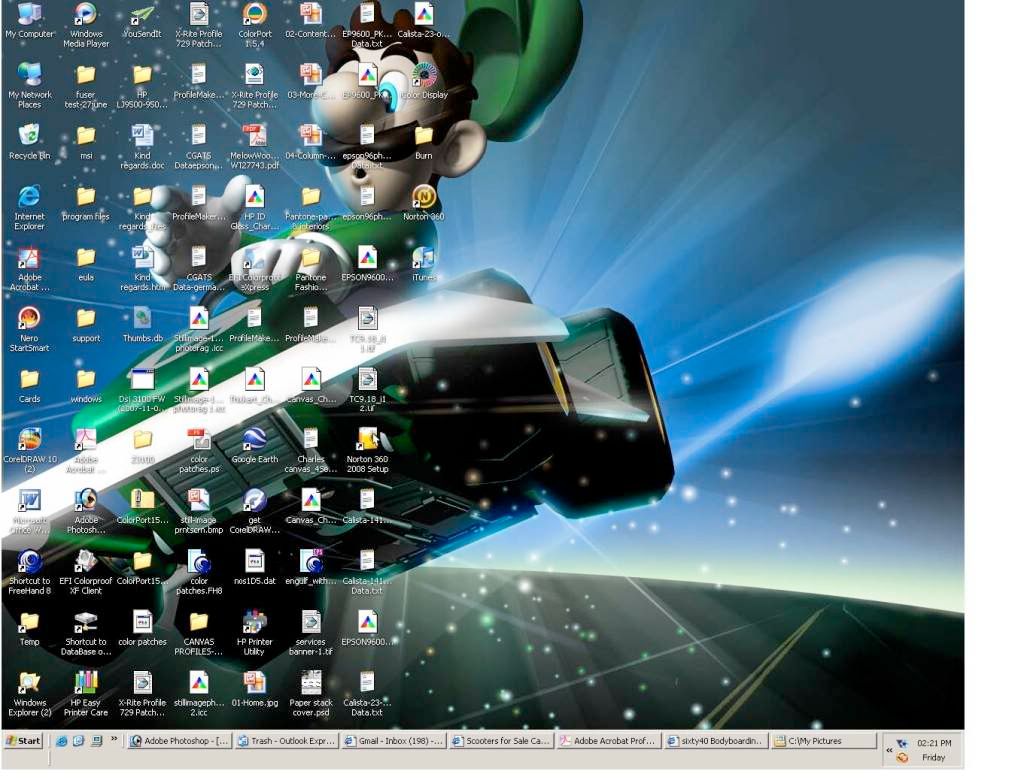Viewport: 1024px width, 783px height.
Task: Open Kind regards.doc document
Action: click(x=142, y=146)
